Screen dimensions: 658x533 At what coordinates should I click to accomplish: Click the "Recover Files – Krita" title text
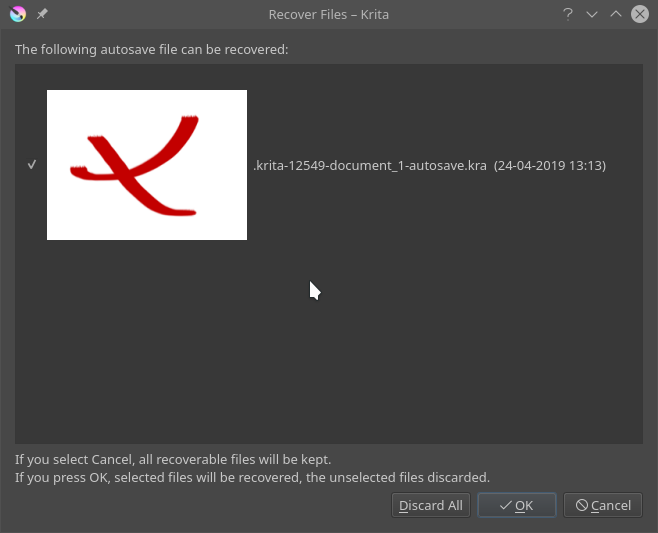pyautogui.click(x=329, y=14)
